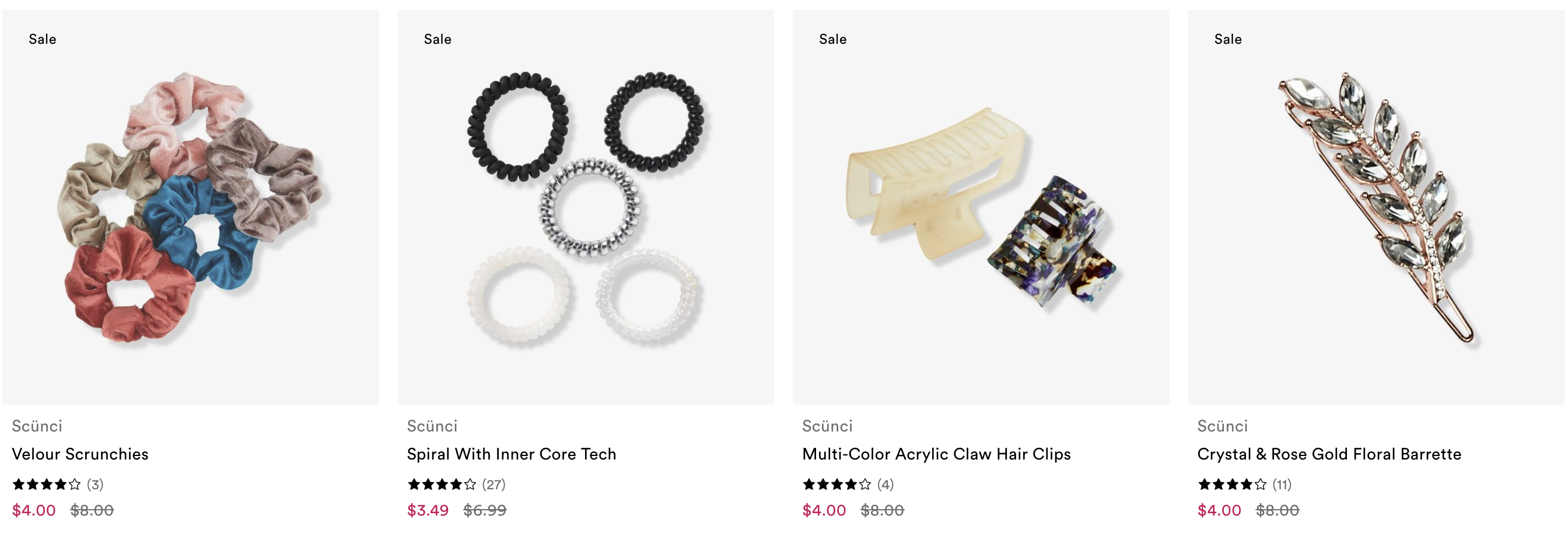Open the floral barrette product image
This screenshot has height=536, width=1568.
coord(1375,207)
